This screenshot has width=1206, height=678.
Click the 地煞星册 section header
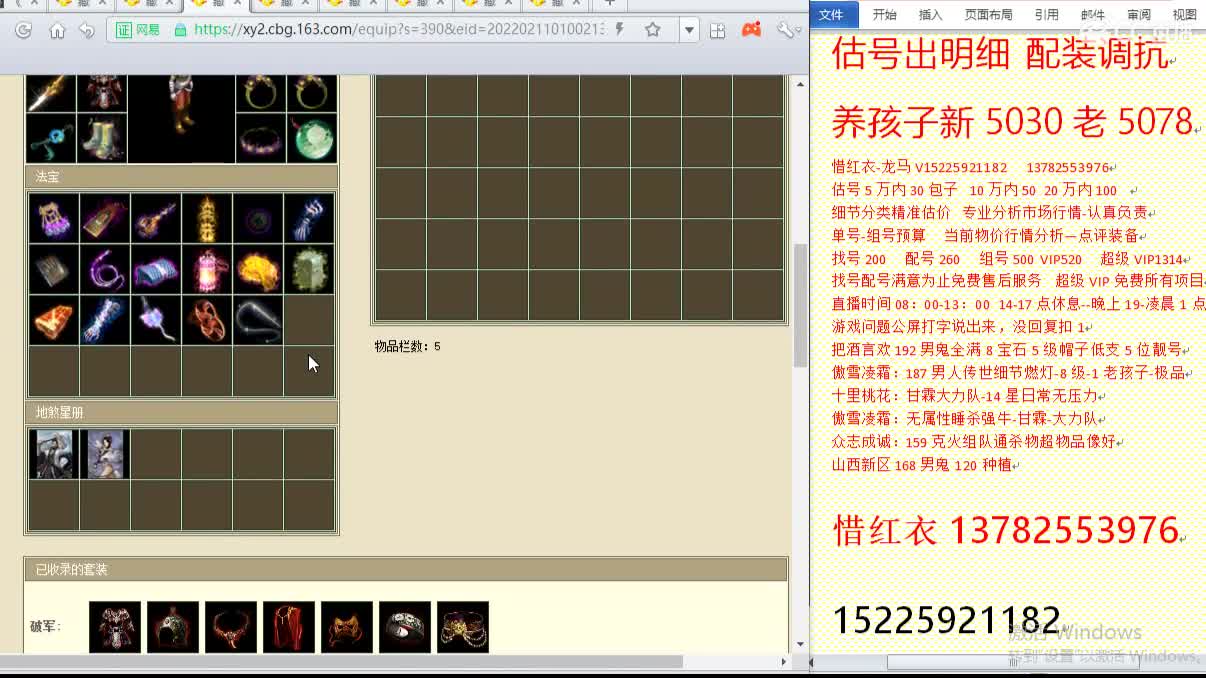pos(181,412)
